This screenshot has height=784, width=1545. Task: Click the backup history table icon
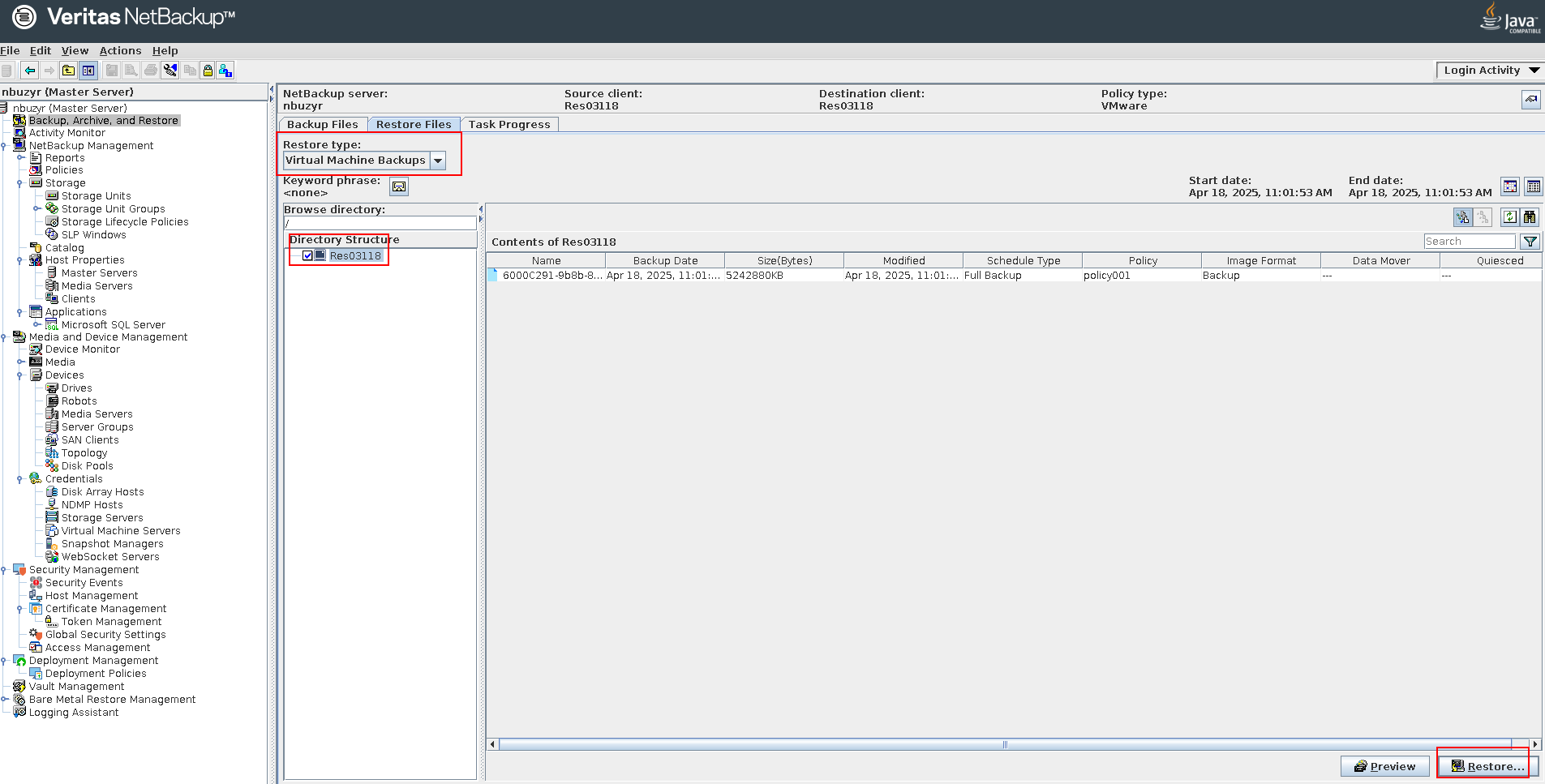[x=1533, y=186]
